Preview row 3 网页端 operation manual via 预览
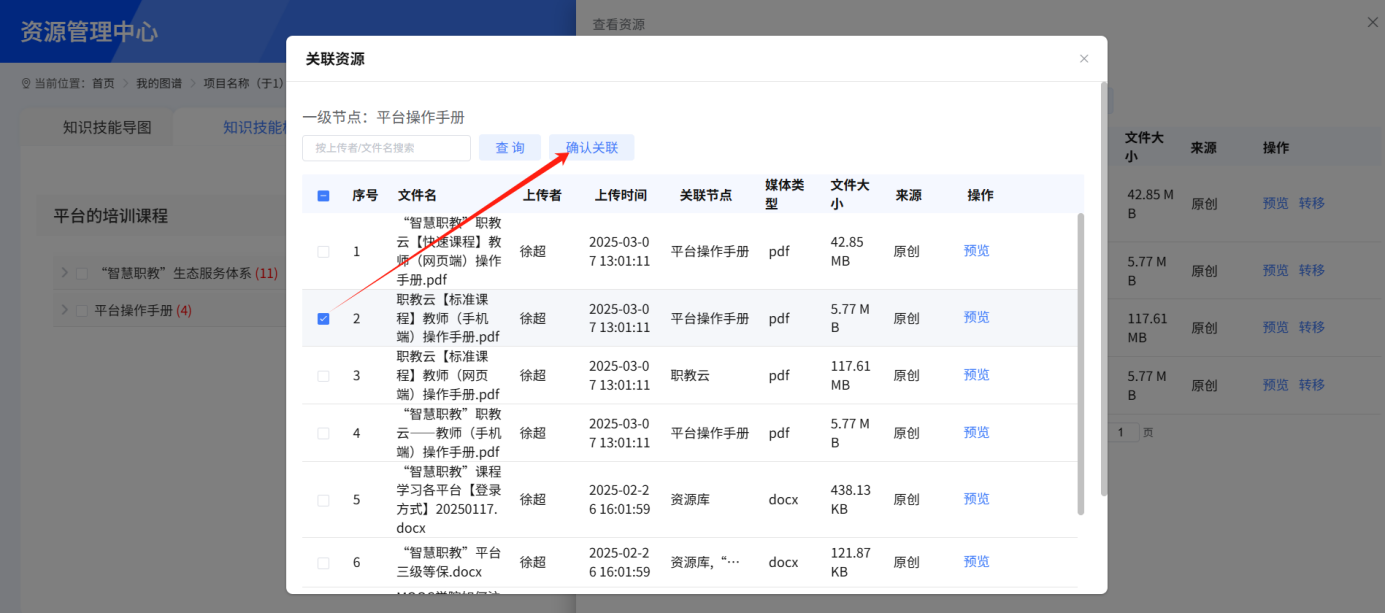 (x=976, y=374)
